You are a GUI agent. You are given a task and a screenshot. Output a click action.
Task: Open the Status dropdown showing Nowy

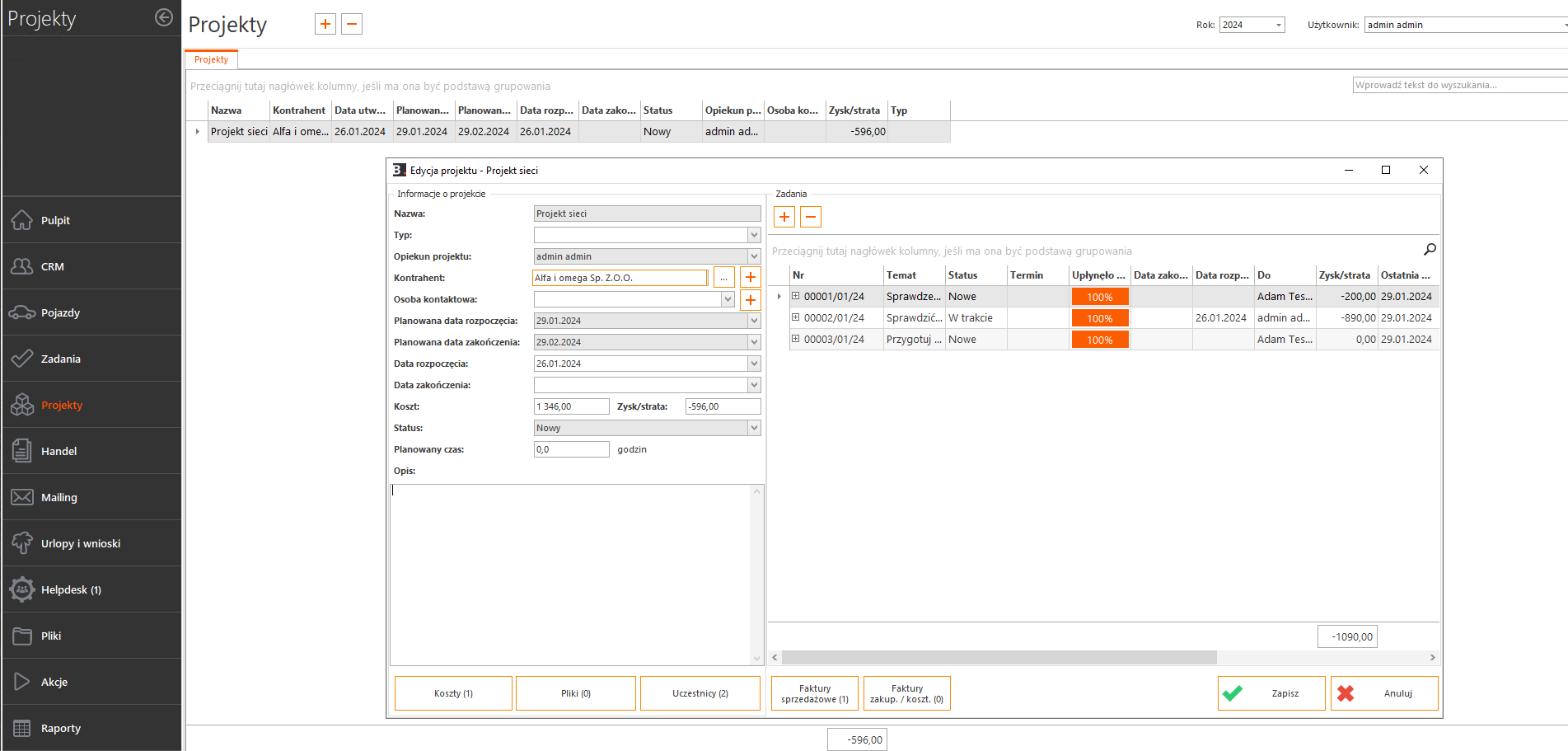pyautogui.click(x=754, y=428)
